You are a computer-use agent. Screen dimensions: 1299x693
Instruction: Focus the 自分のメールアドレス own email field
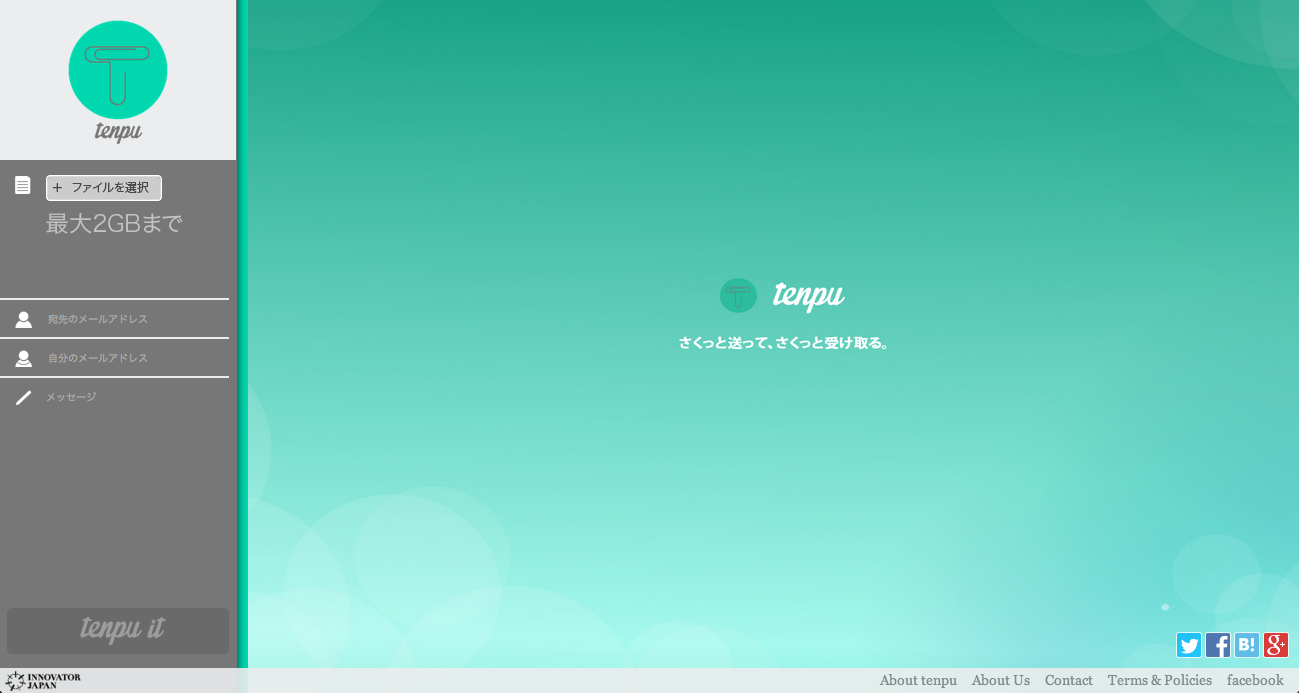pos(135,358)
